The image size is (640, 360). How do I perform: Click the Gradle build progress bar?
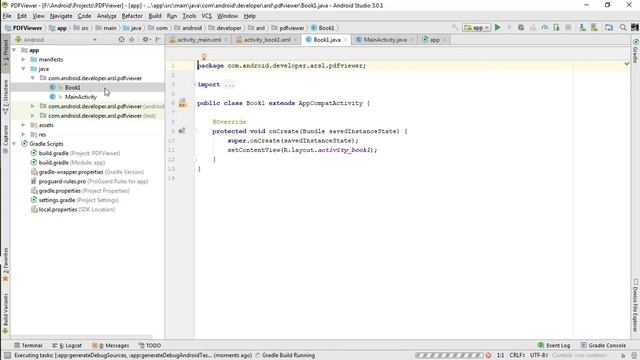(449, 356)
